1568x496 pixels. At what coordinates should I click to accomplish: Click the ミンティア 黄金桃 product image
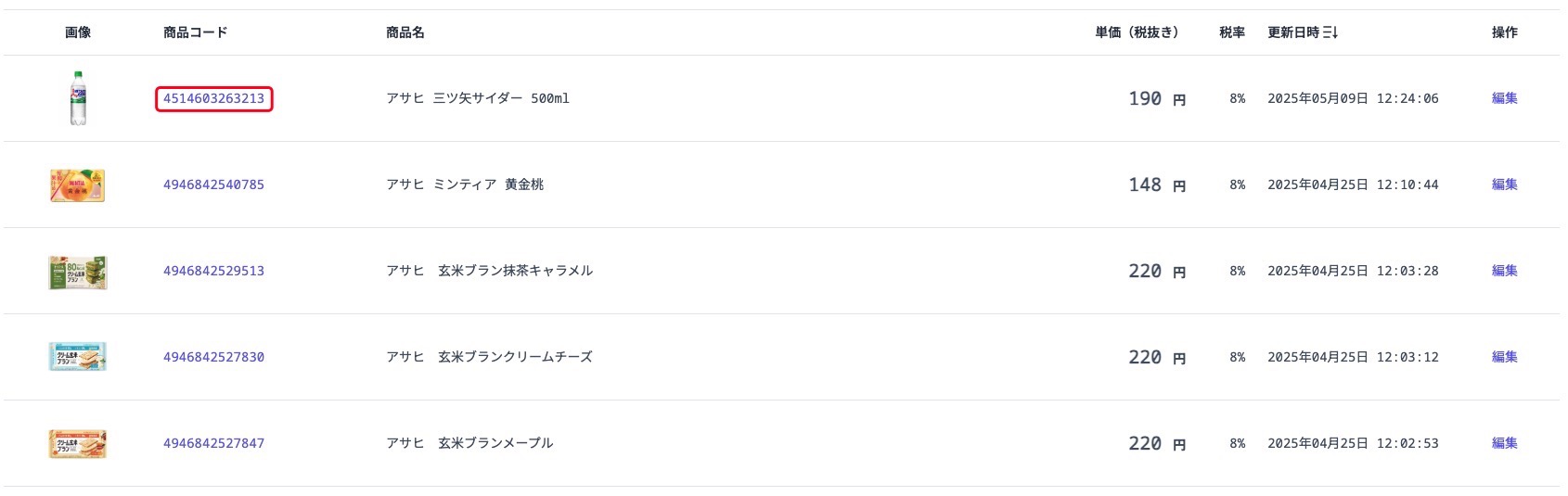(78, 185)
